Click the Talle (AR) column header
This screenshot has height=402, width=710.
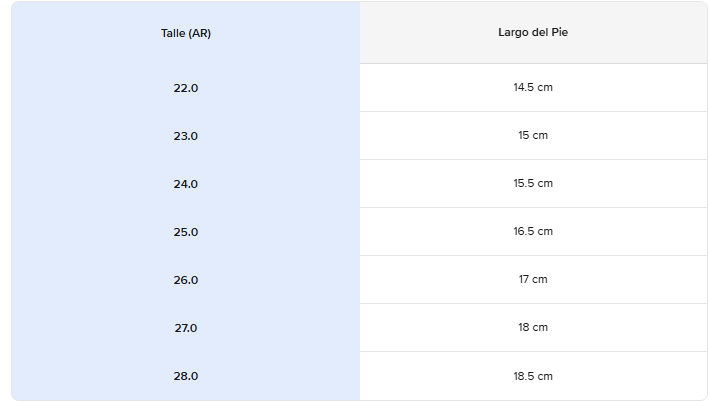(x=186, y=33)
